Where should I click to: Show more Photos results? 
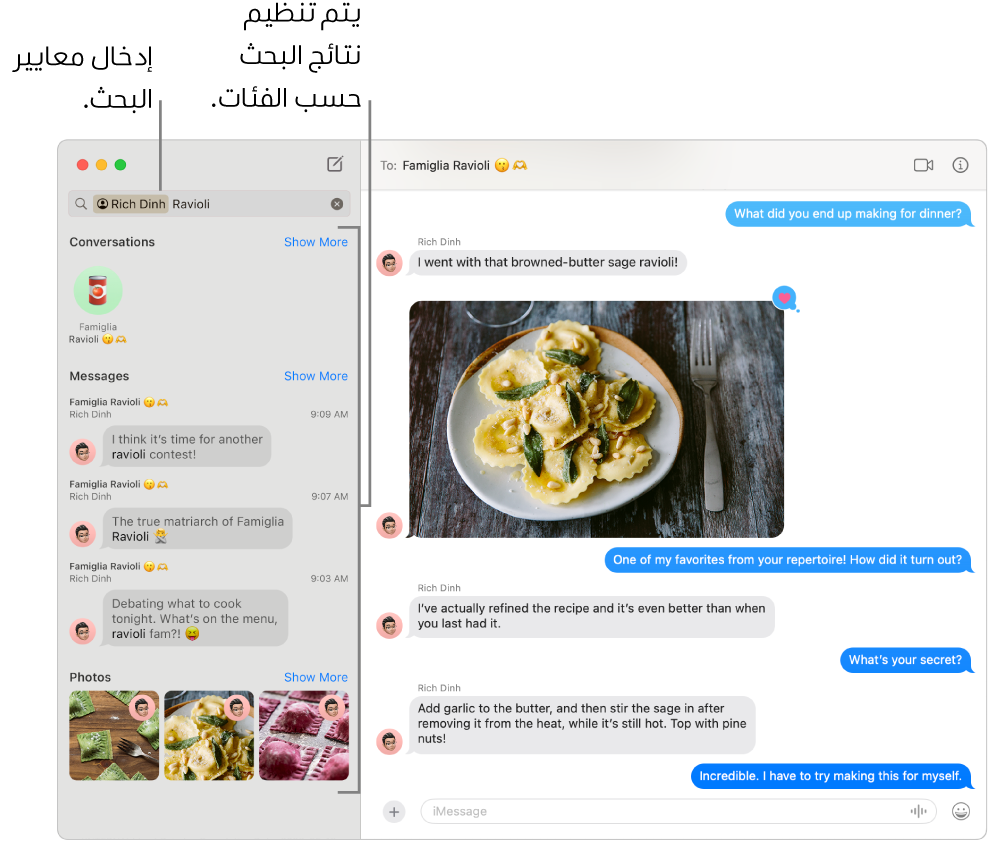pos(316,677)
